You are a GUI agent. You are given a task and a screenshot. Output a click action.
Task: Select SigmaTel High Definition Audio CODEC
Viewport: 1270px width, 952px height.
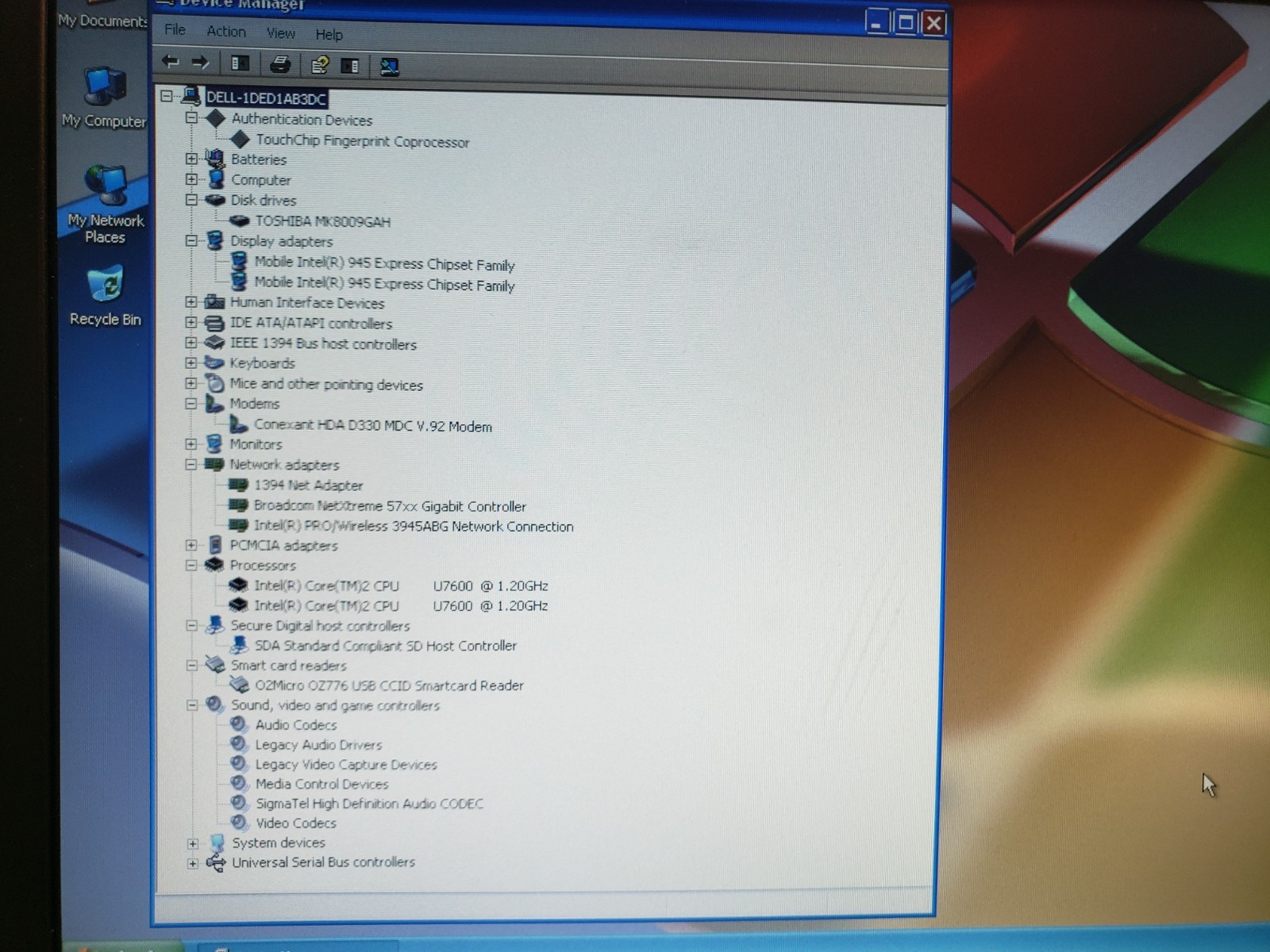click(x=369, y=804)
